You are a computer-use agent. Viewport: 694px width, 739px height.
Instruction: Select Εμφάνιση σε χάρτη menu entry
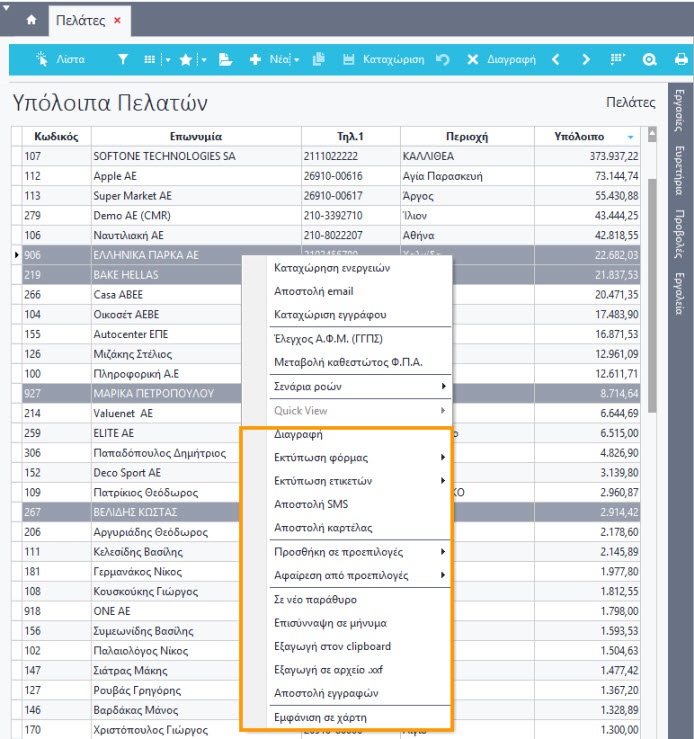(321, 717)
